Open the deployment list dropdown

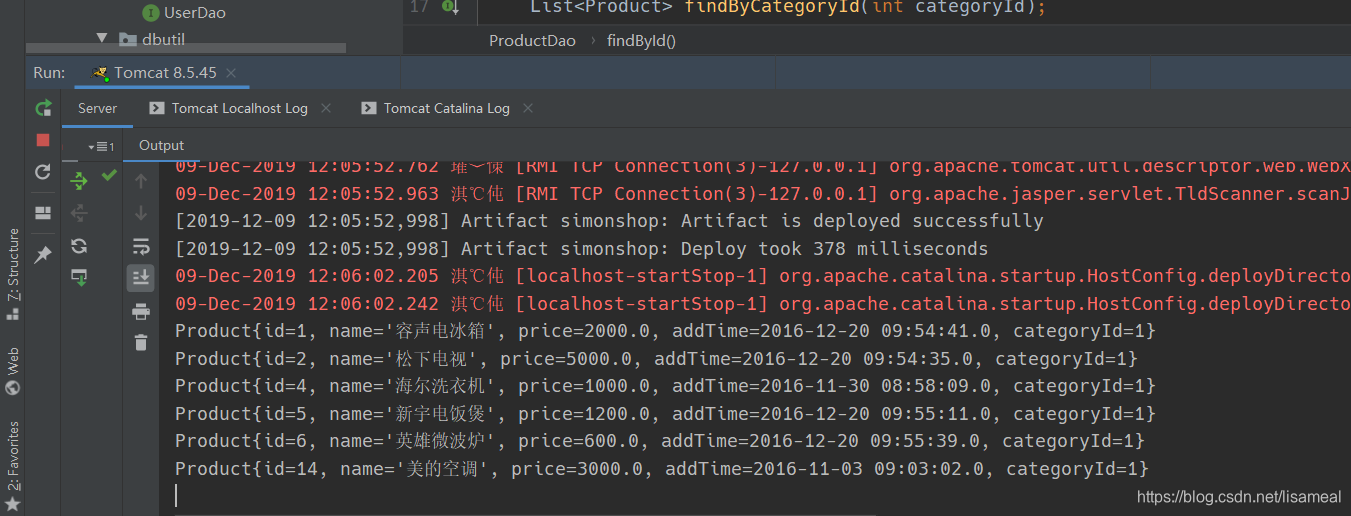pyautogui.click(x=100, y=147)
